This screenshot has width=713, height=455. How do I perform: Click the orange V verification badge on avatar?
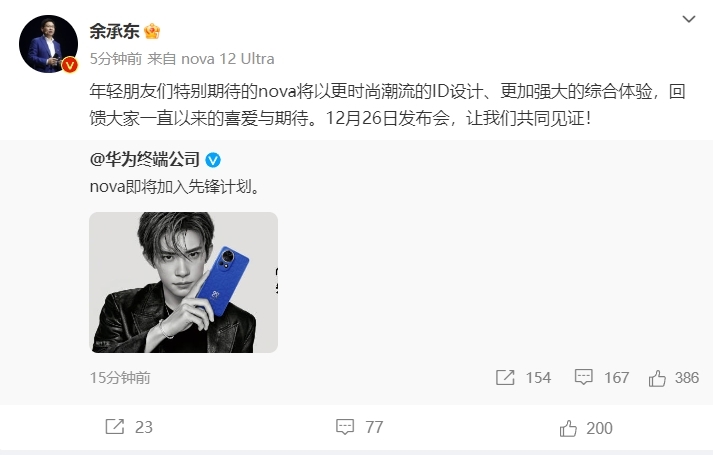pos(70,65)
